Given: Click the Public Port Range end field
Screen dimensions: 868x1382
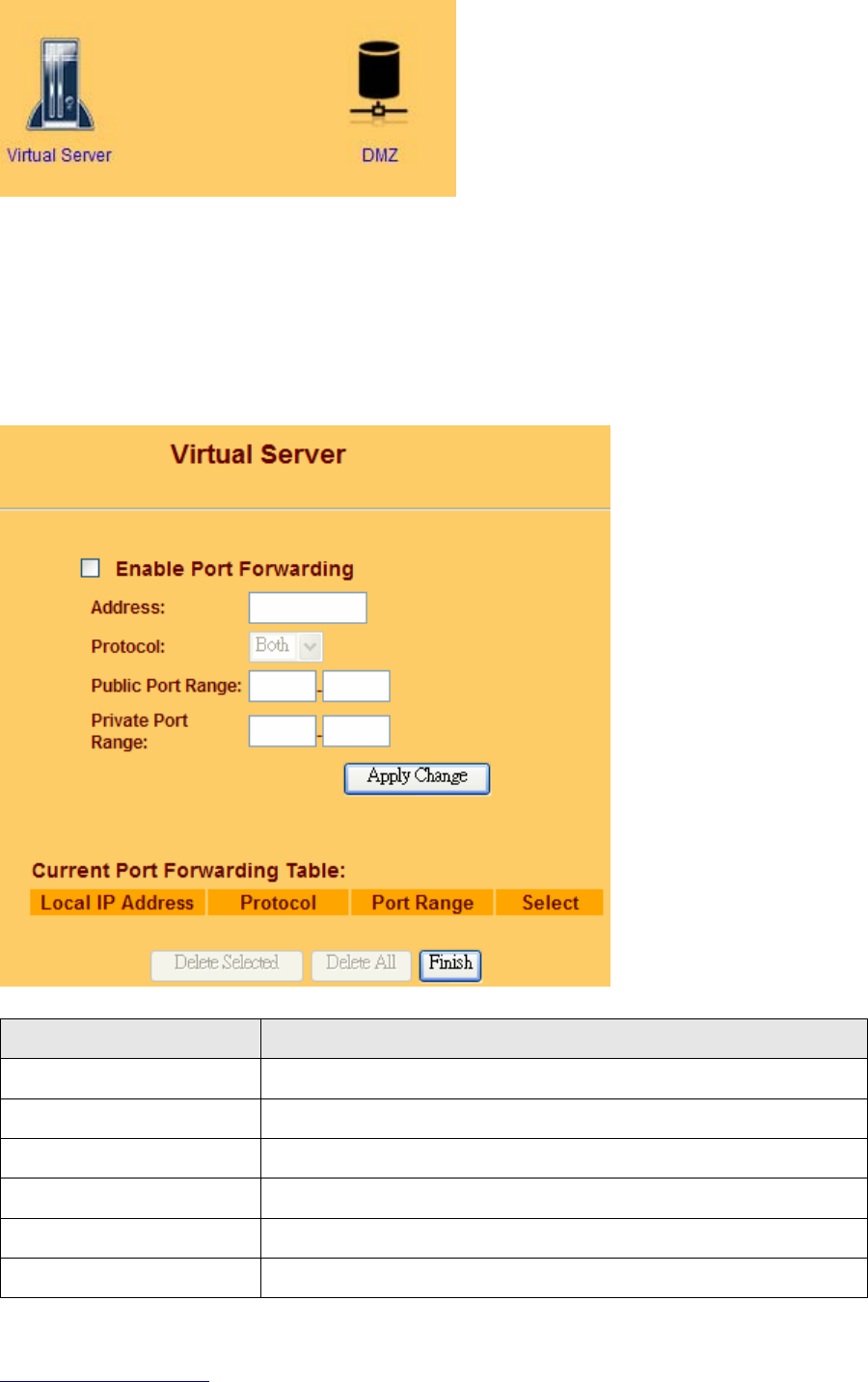Looking at the screenshot, I should pyautogui.click(x=356, y=686).
